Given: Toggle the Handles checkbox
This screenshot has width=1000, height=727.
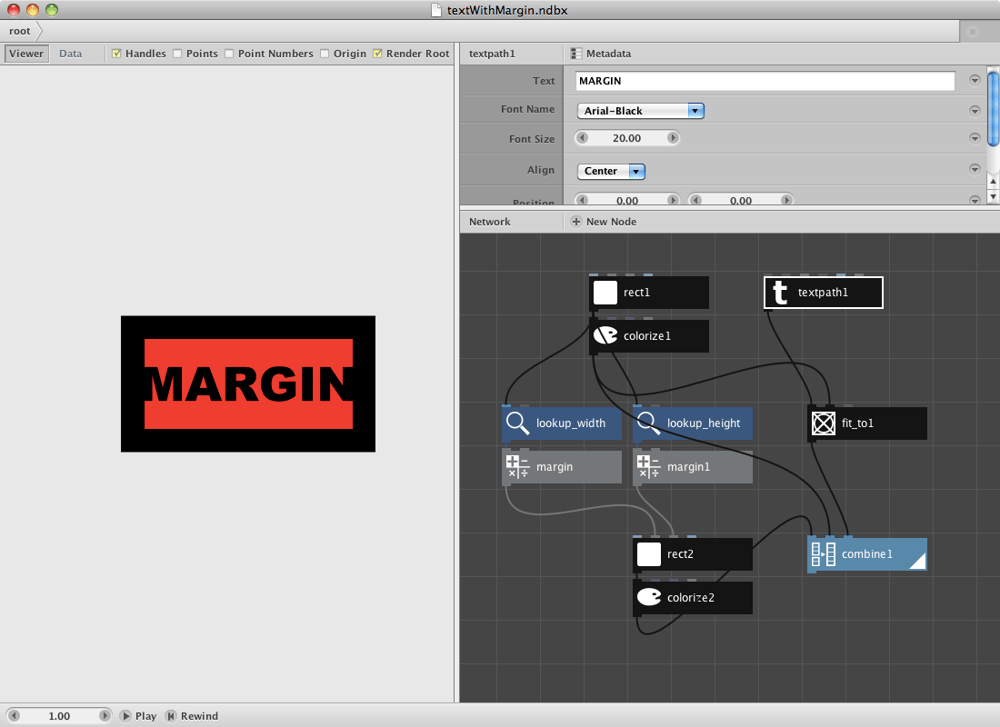Looking at the screenshot, I should [x=117, y=54].
